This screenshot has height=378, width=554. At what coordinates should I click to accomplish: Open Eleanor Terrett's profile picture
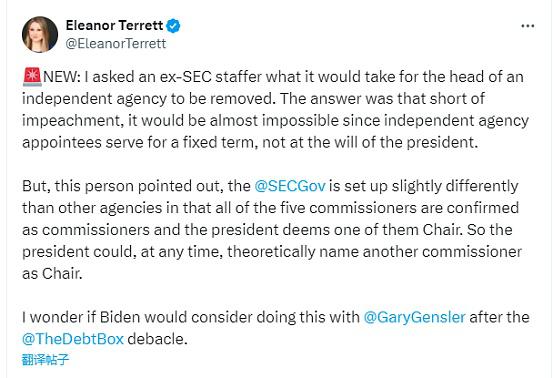click(x=40, y=34)
